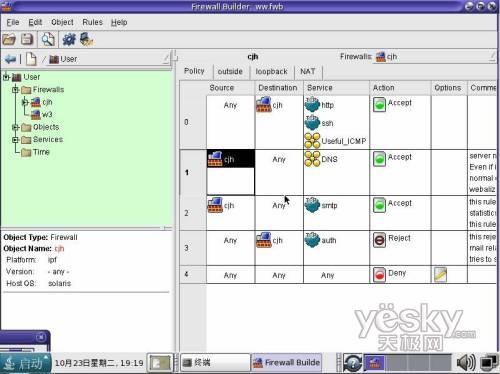This screenshot has width=500, height=374.
Task: Select cjh destination in rule 0
Action: pos(269,105)
